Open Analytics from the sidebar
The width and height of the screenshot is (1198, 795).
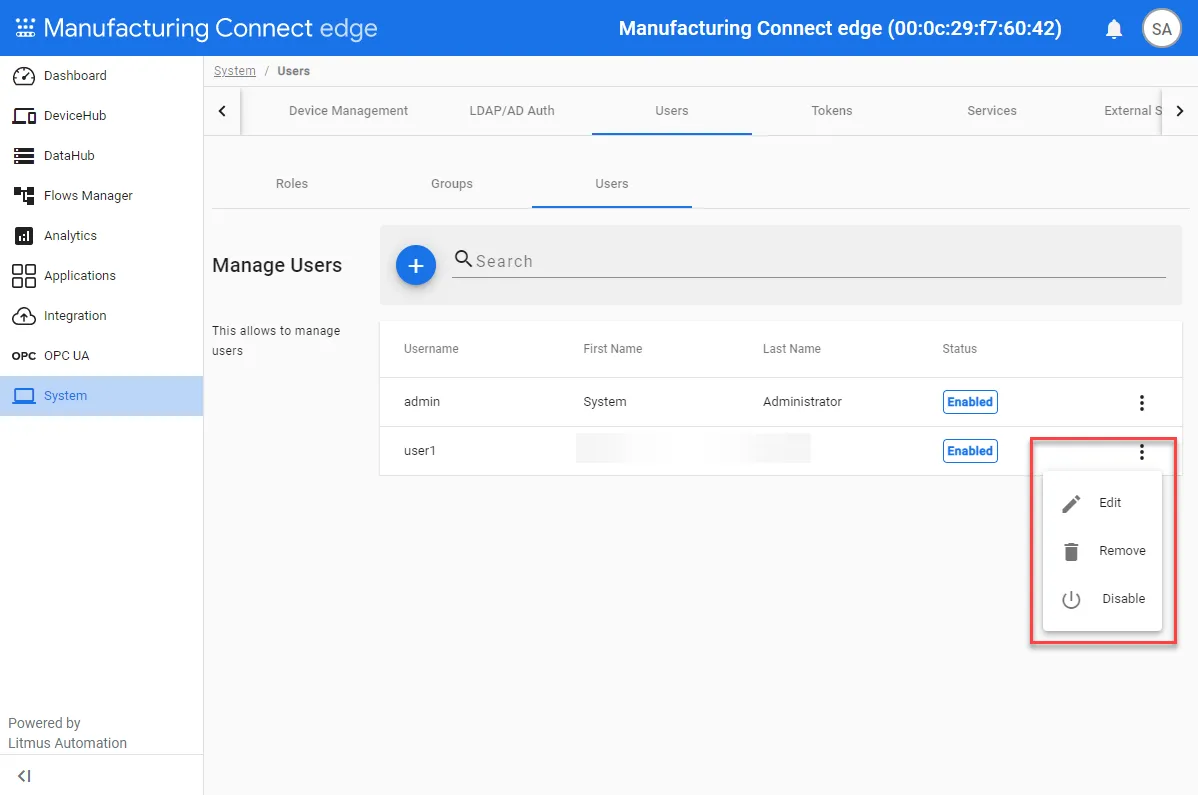tap(102, 236)
